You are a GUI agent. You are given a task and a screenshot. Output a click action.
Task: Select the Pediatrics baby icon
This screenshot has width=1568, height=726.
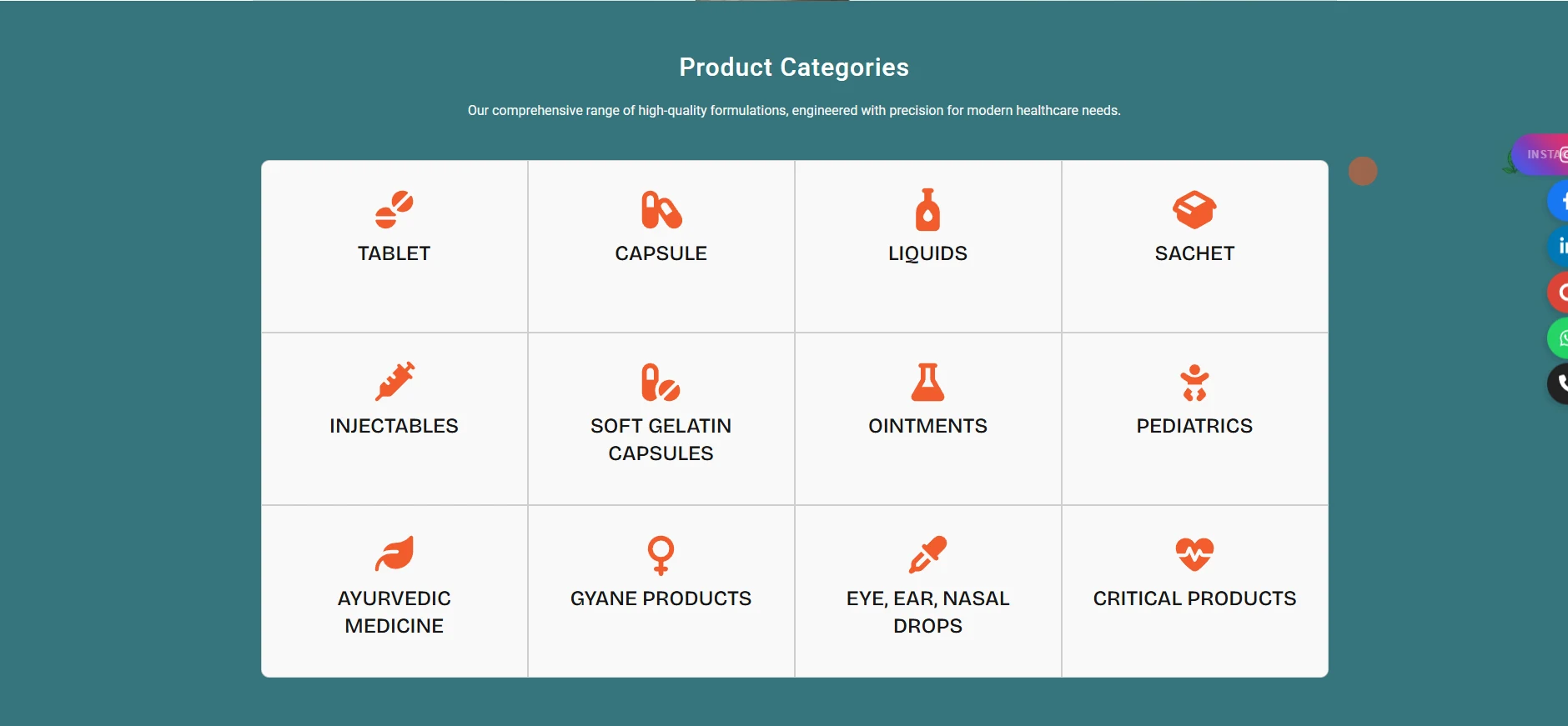pyautogui.click(x=1194, y=382)
